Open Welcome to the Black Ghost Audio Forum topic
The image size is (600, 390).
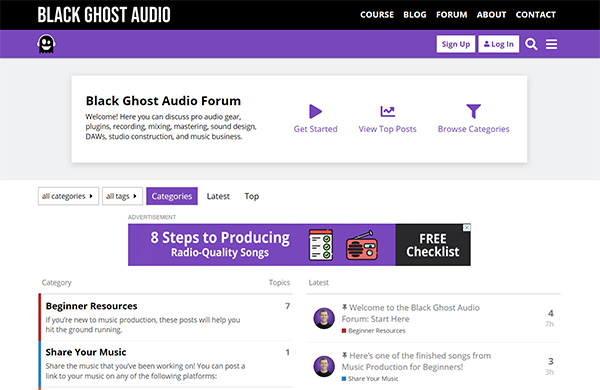[x=411, y=313]
